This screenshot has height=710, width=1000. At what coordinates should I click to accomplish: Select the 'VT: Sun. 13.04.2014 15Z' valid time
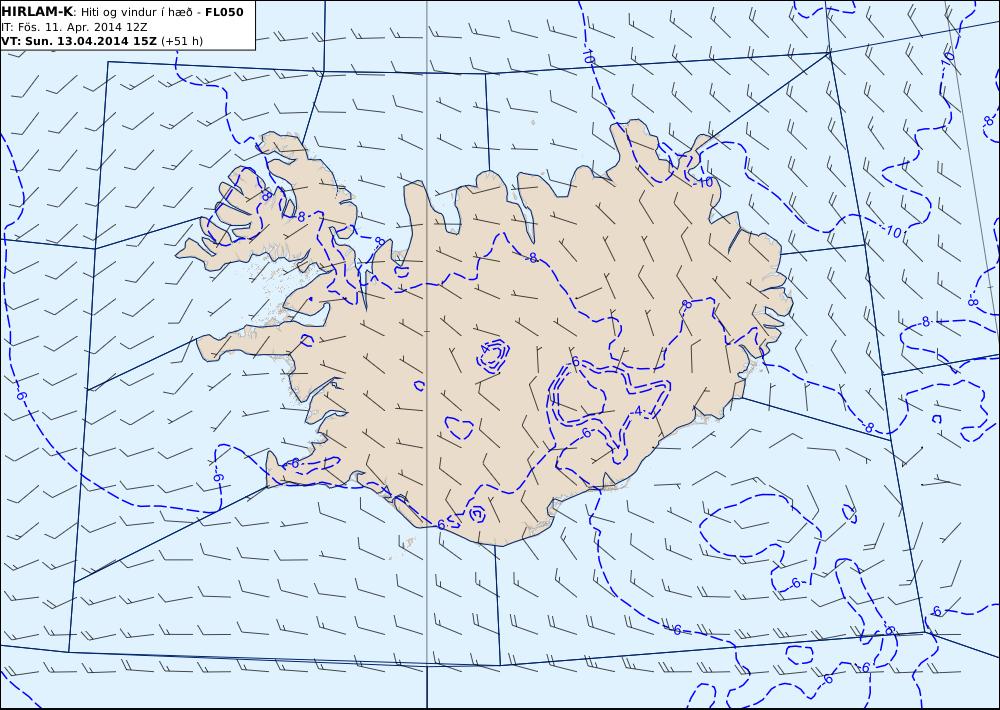pyautogui.click(x=80, y=41)
